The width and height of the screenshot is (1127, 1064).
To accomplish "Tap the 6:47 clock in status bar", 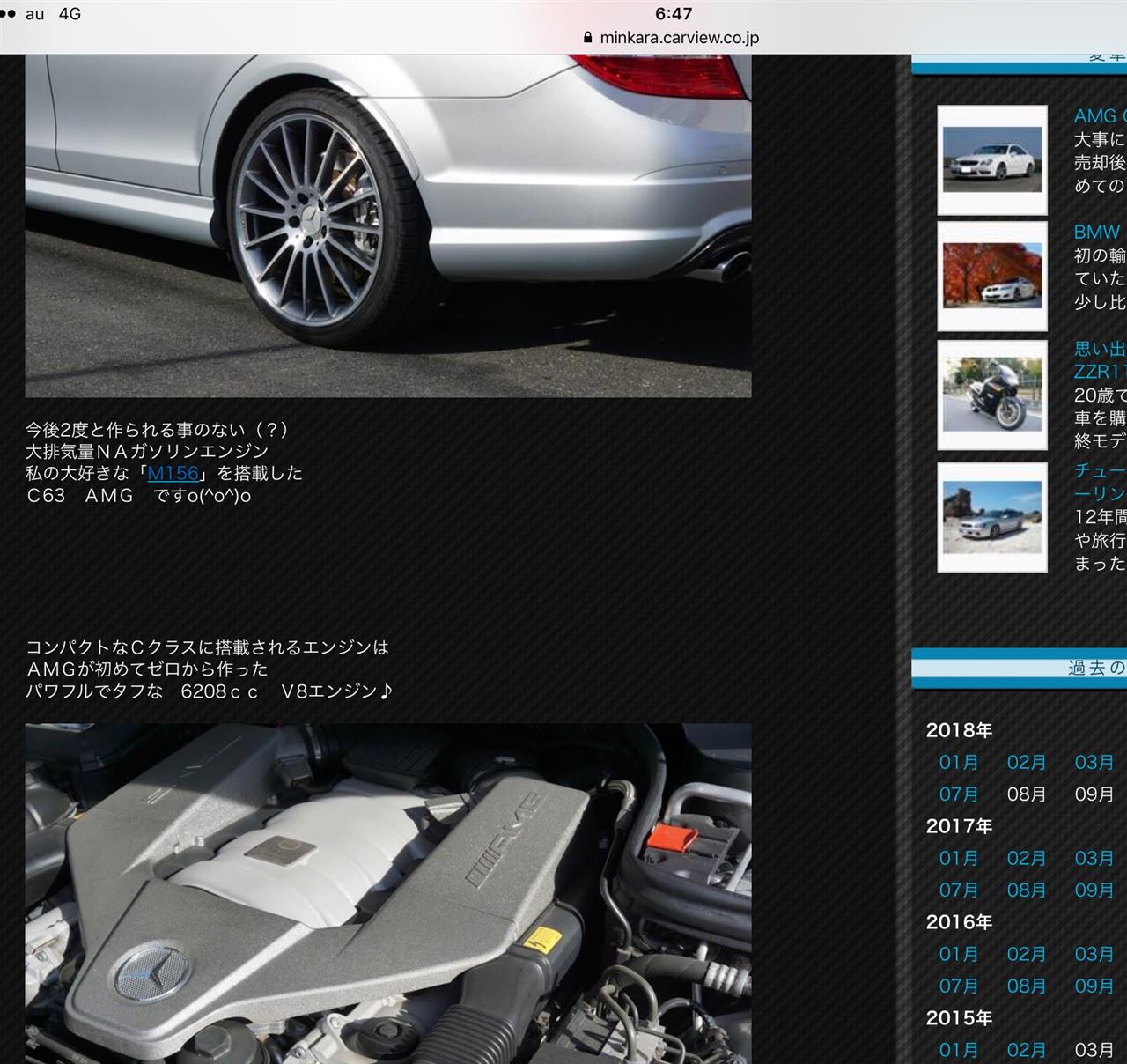I will pyautogui.click(x=674, y=13).
